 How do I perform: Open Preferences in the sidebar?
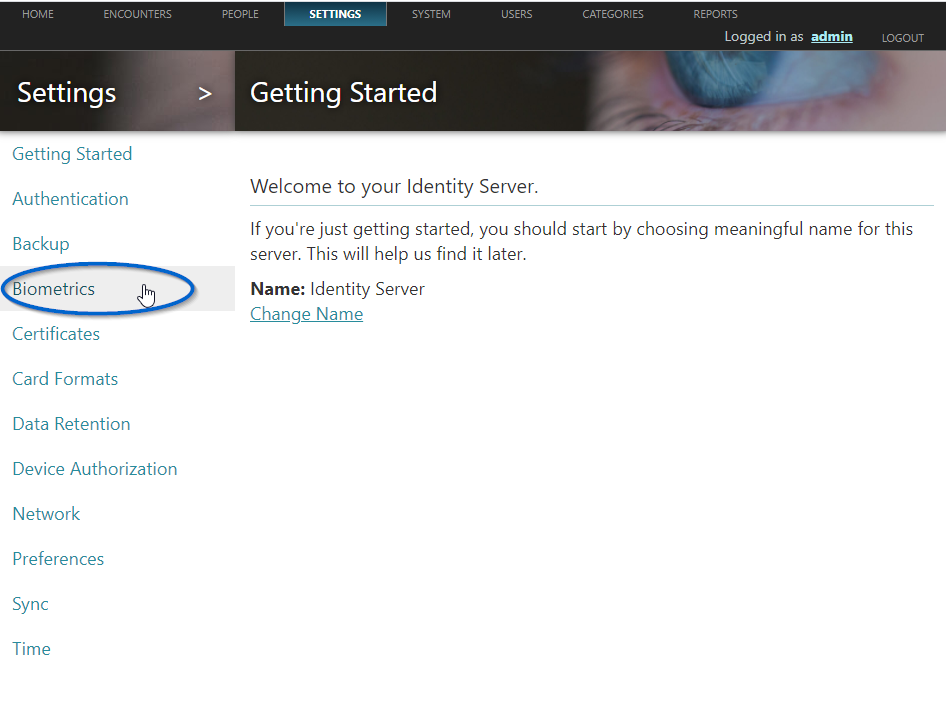click(x=58, y=559)
